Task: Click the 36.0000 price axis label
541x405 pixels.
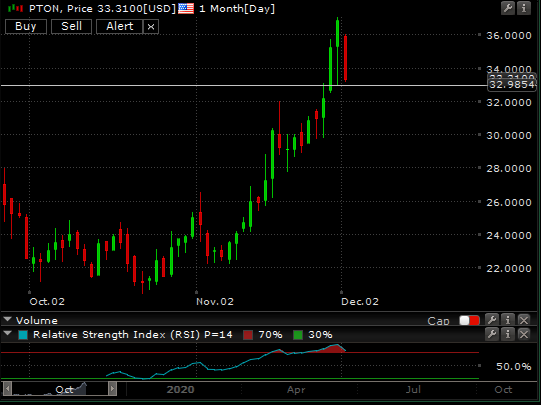Action: 509,36
